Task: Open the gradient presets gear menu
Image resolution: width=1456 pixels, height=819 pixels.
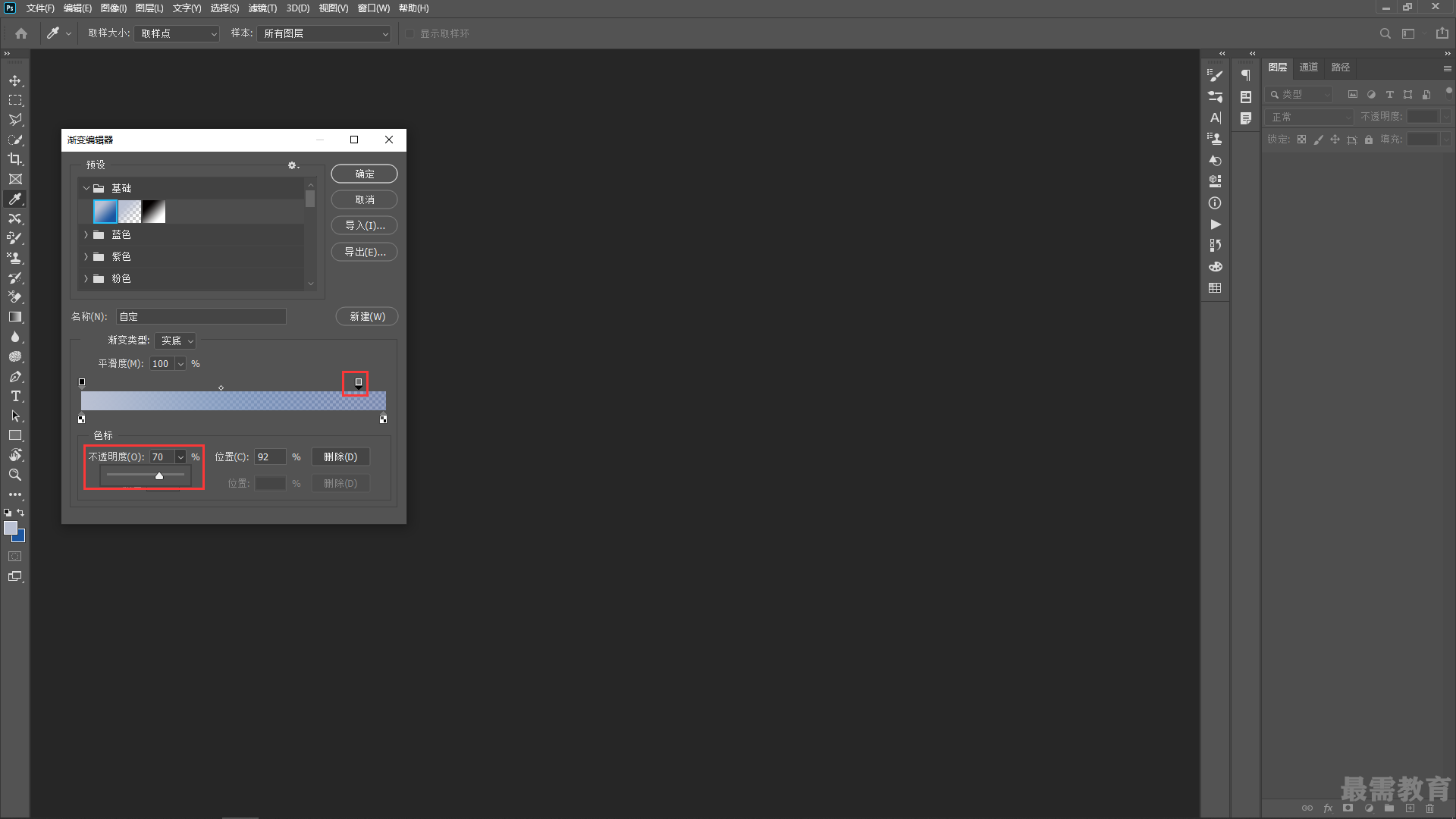Action: point(293,165)
